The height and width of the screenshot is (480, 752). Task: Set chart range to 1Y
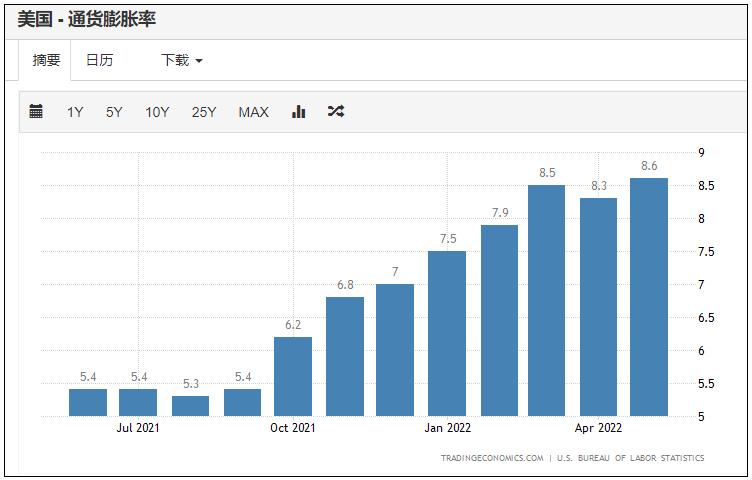pos(75,112)
